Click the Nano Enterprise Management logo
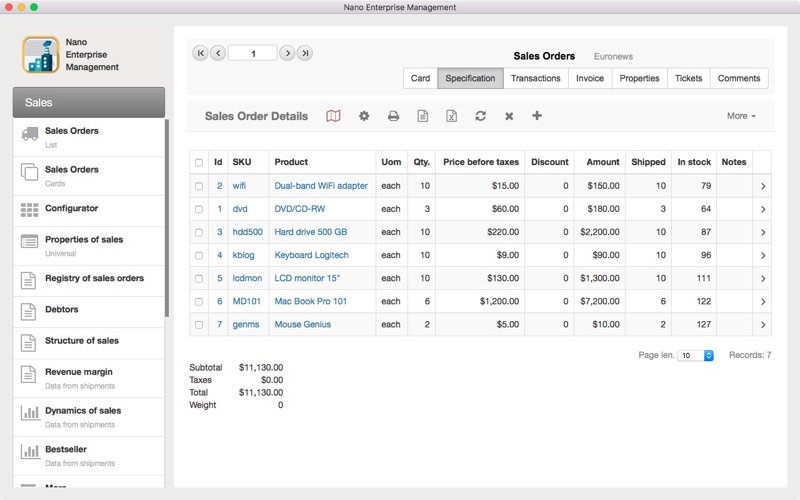The image size is (800, 500). tap(40, 55)
